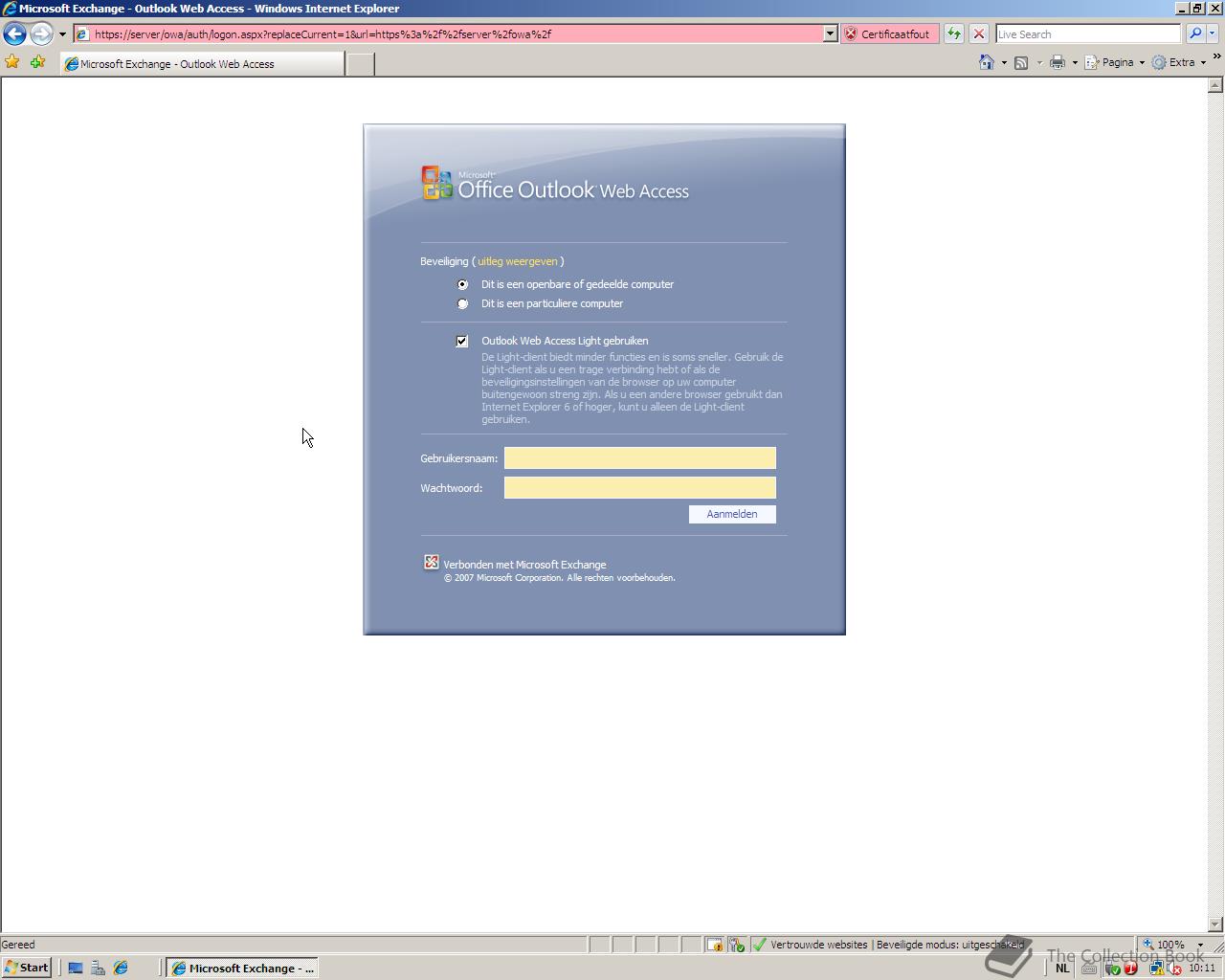Open the Pagina menu
This screenshot has height=980, width=1225.
tap(1114, 63)
